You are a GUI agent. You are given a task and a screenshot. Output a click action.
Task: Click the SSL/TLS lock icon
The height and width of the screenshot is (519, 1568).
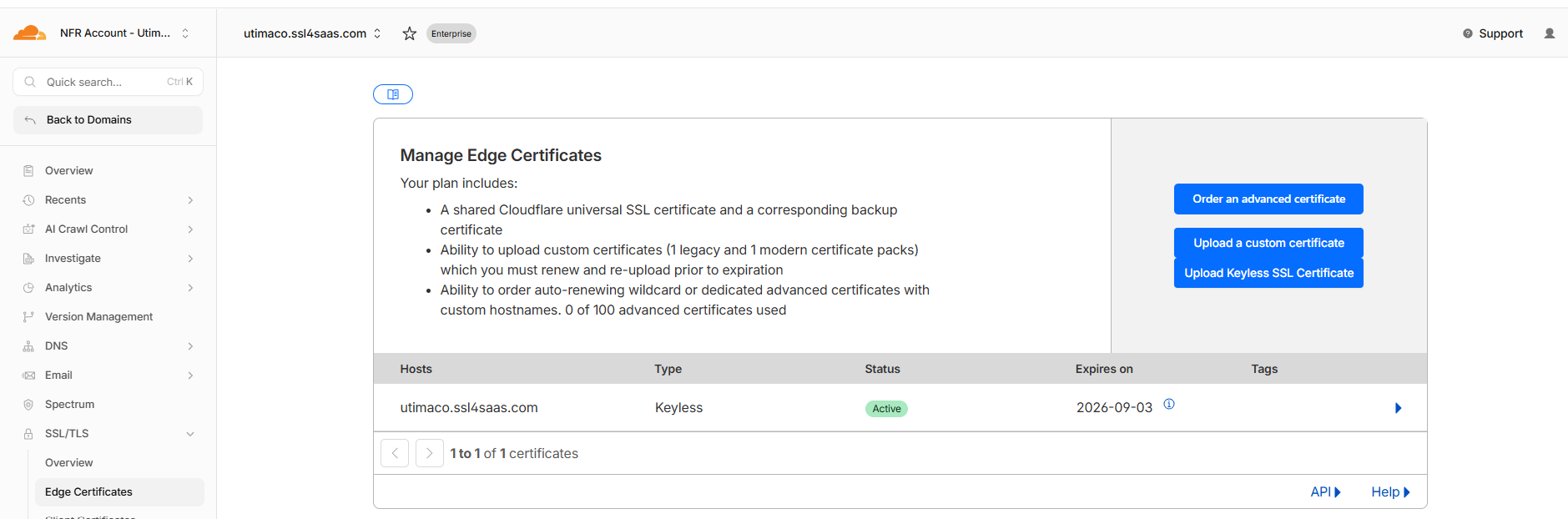28,434
